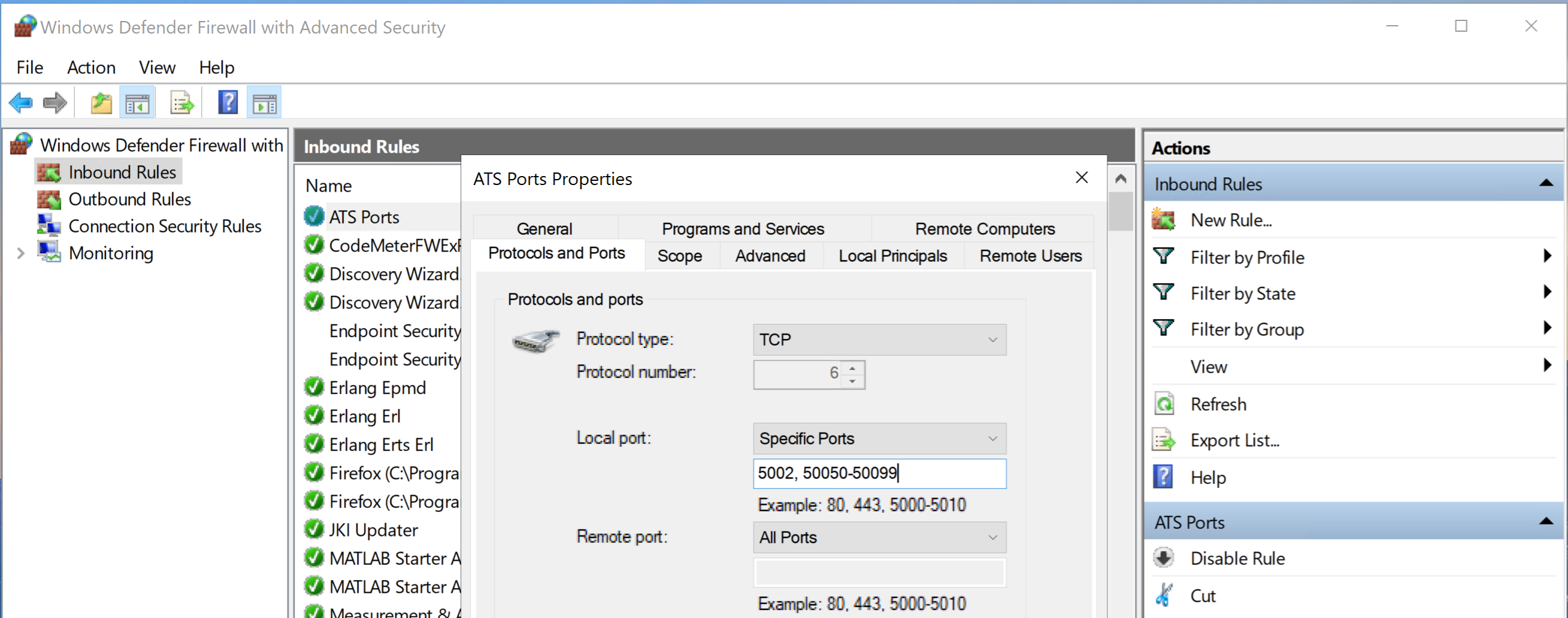Click the firewall root node icon in tree
This screenshot has width=1568, height=618.
click(x=22, y=144)
